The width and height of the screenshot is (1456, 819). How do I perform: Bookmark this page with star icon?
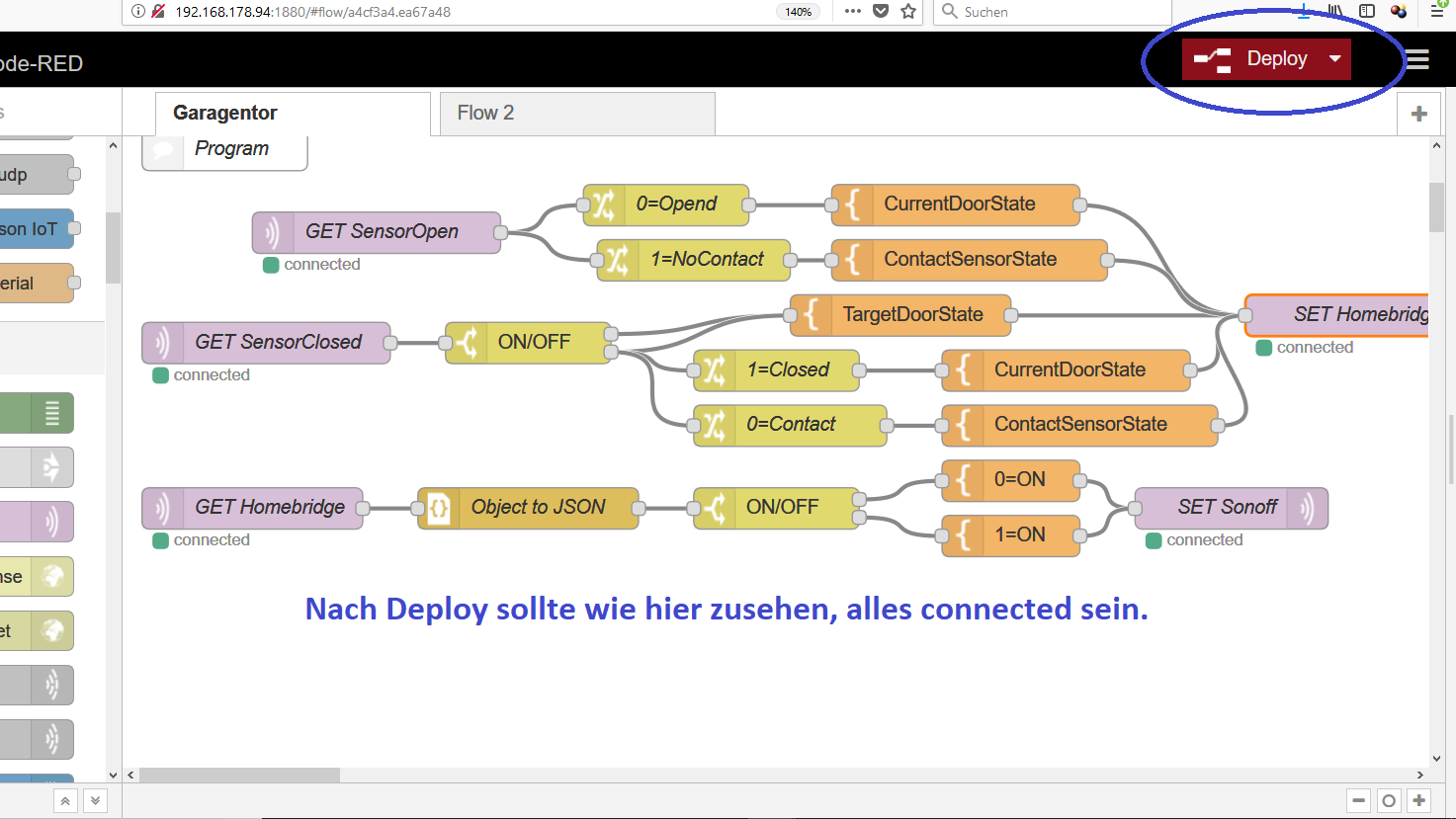(x=908, y=12)
